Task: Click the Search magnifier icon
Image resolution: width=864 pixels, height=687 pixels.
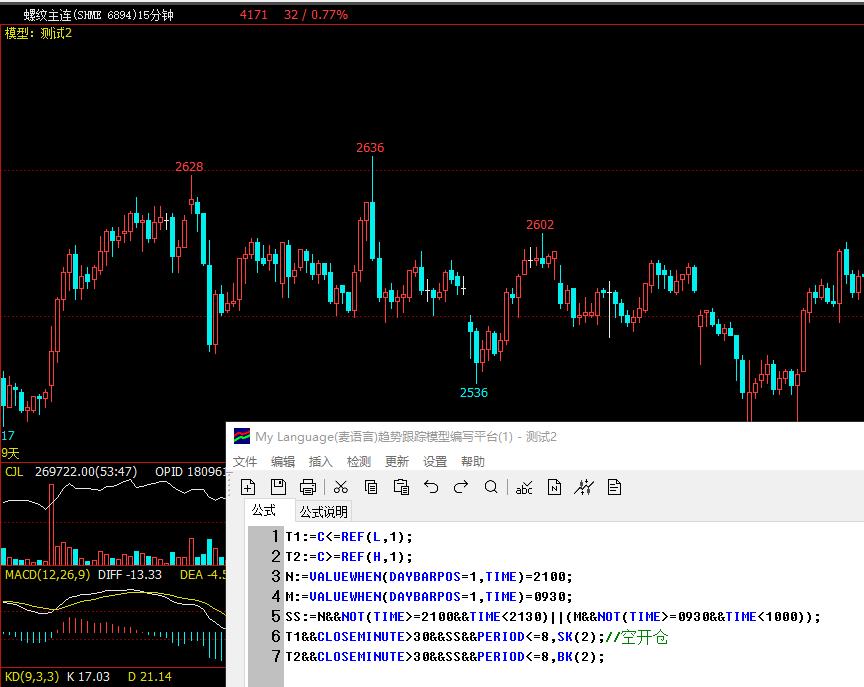Action: click(x=491, y=487)
